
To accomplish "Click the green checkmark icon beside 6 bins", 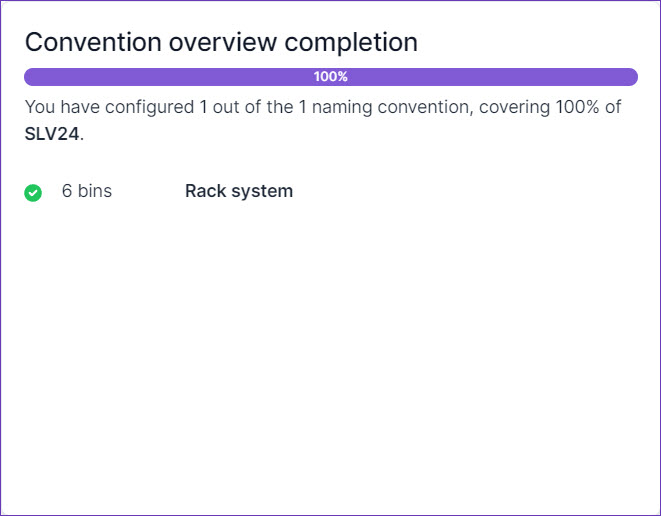I will pos(33,192).
